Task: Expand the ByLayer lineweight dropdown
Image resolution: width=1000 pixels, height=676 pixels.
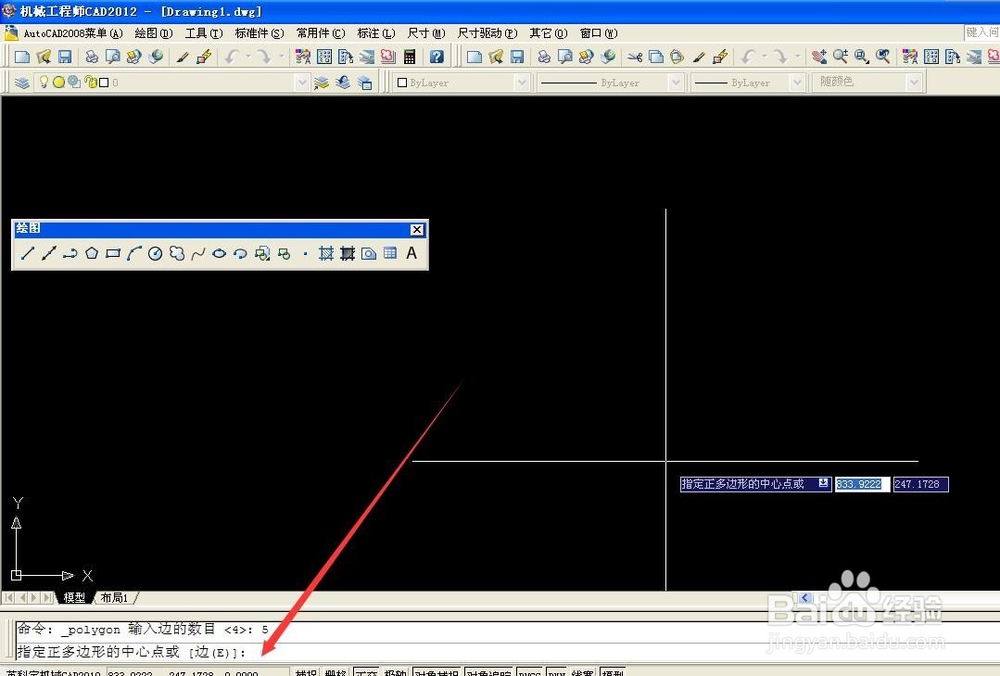Action: pyautogui.click(x=797, y=82)
